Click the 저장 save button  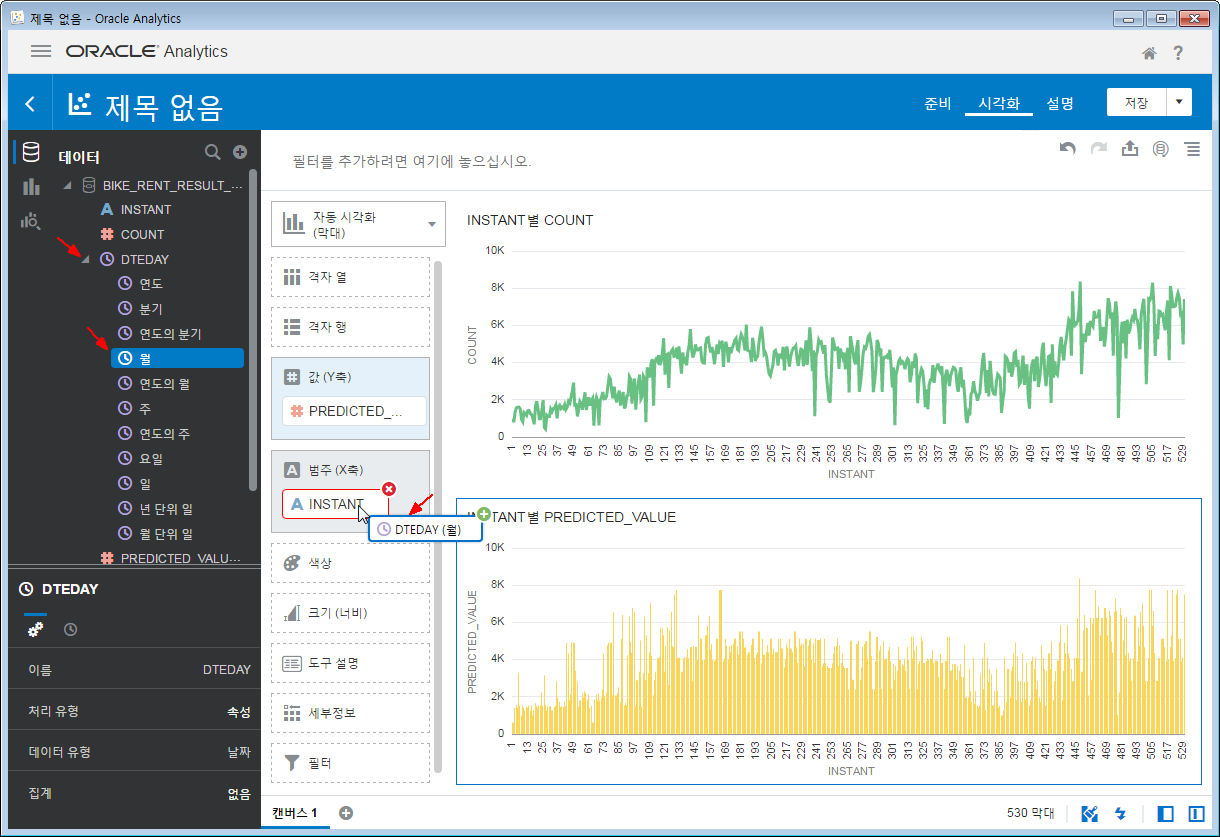[1137, 102]
